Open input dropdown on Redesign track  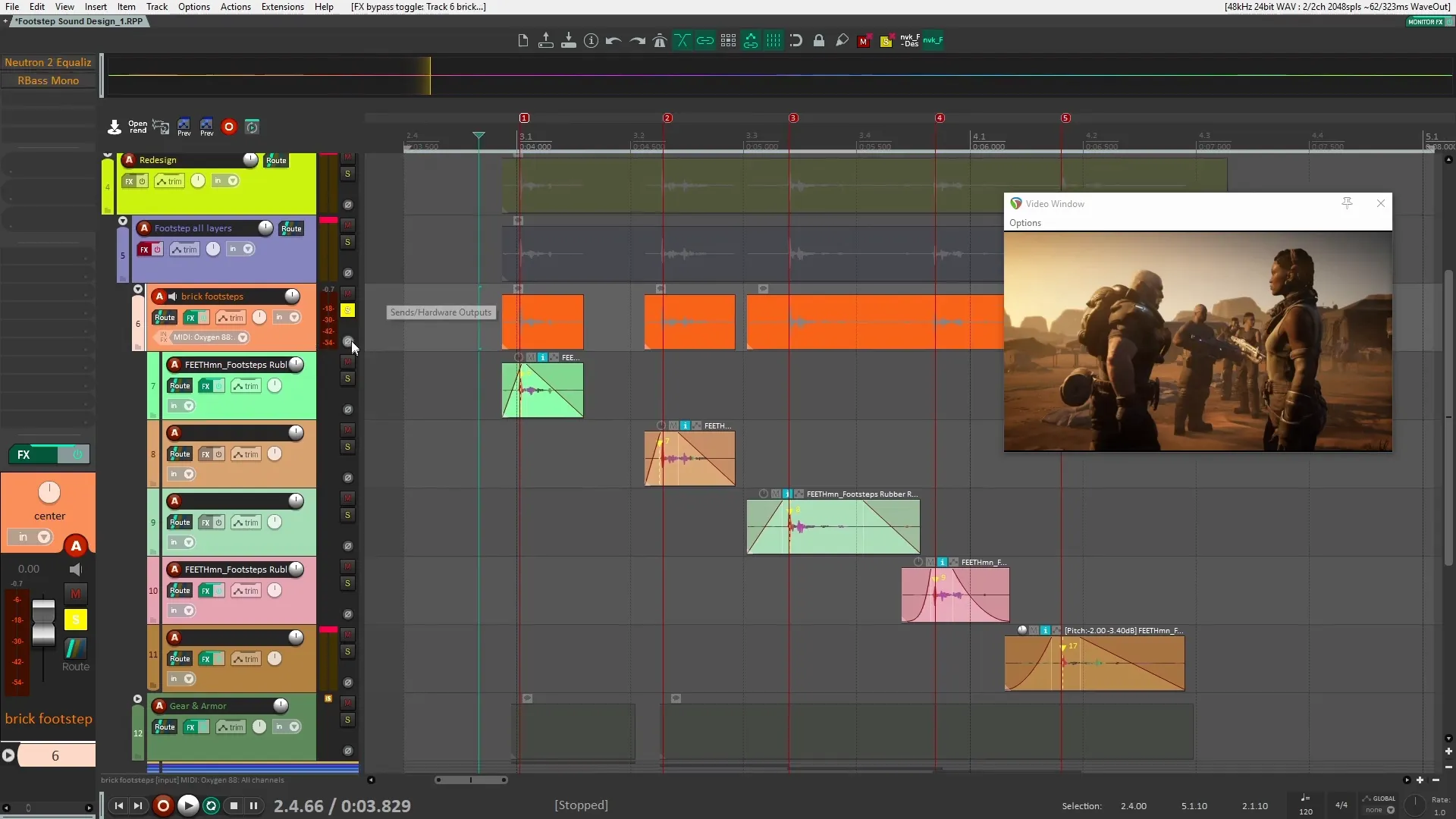[234, 181]
